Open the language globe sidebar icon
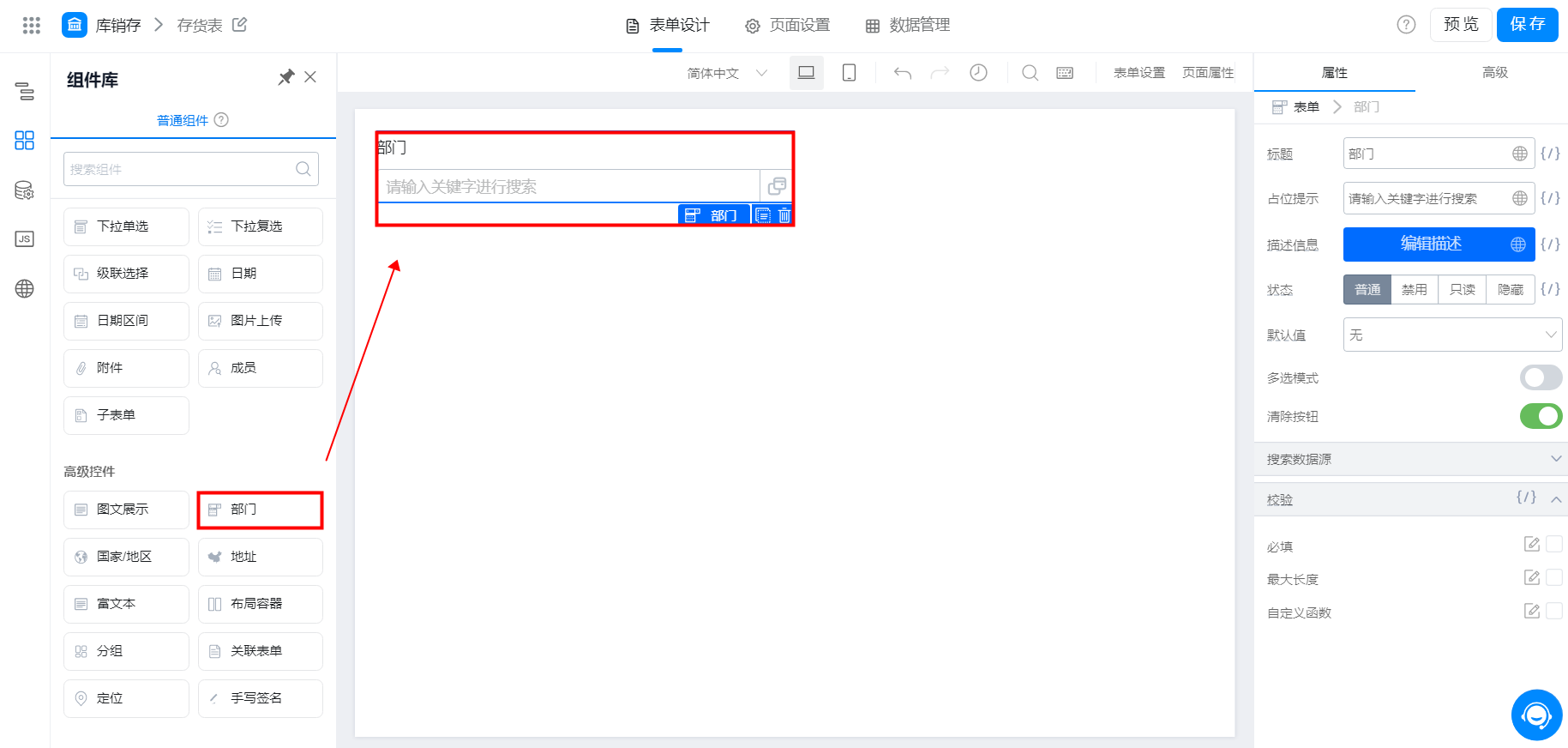 (x=25, y=289)
